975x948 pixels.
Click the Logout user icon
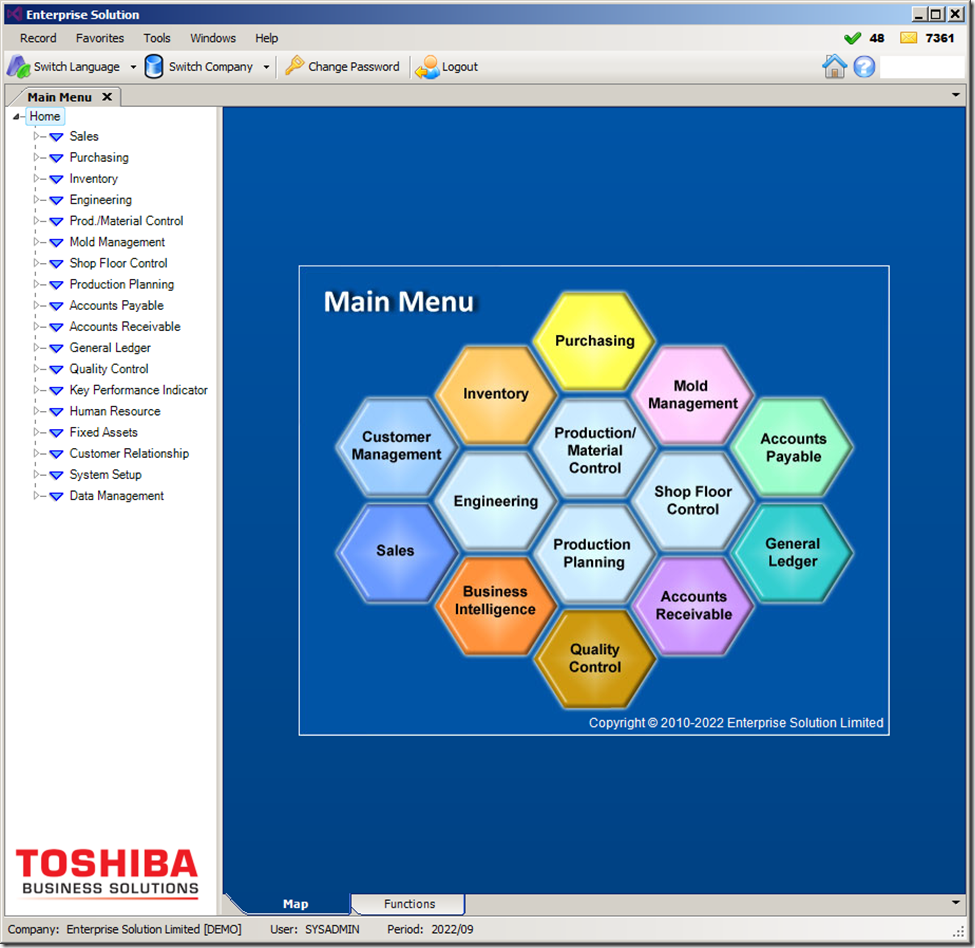(428, 67)
